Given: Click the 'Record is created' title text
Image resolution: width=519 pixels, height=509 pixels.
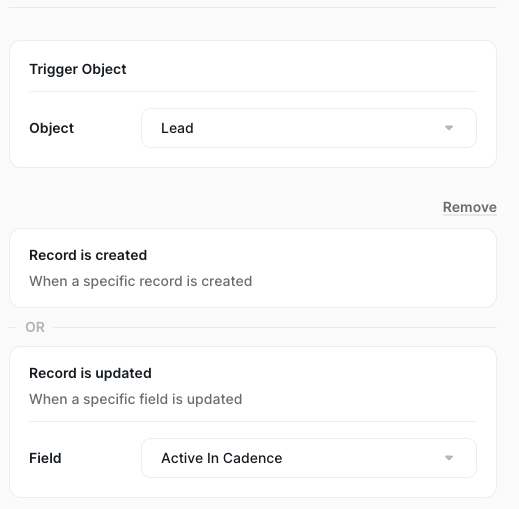Looking at the screenshot, I should tap(88, 255).
